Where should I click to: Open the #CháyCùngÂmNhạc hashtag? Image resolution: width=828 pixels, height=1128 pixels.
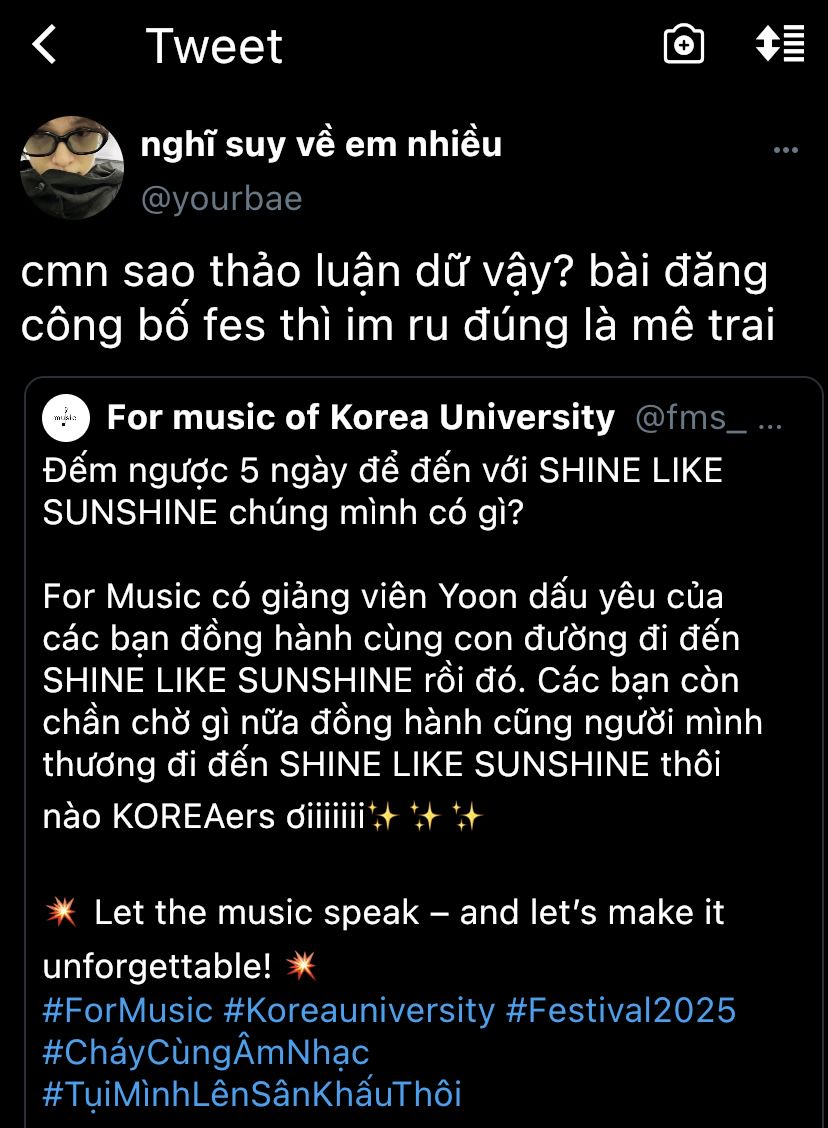tap(206, 1052)
